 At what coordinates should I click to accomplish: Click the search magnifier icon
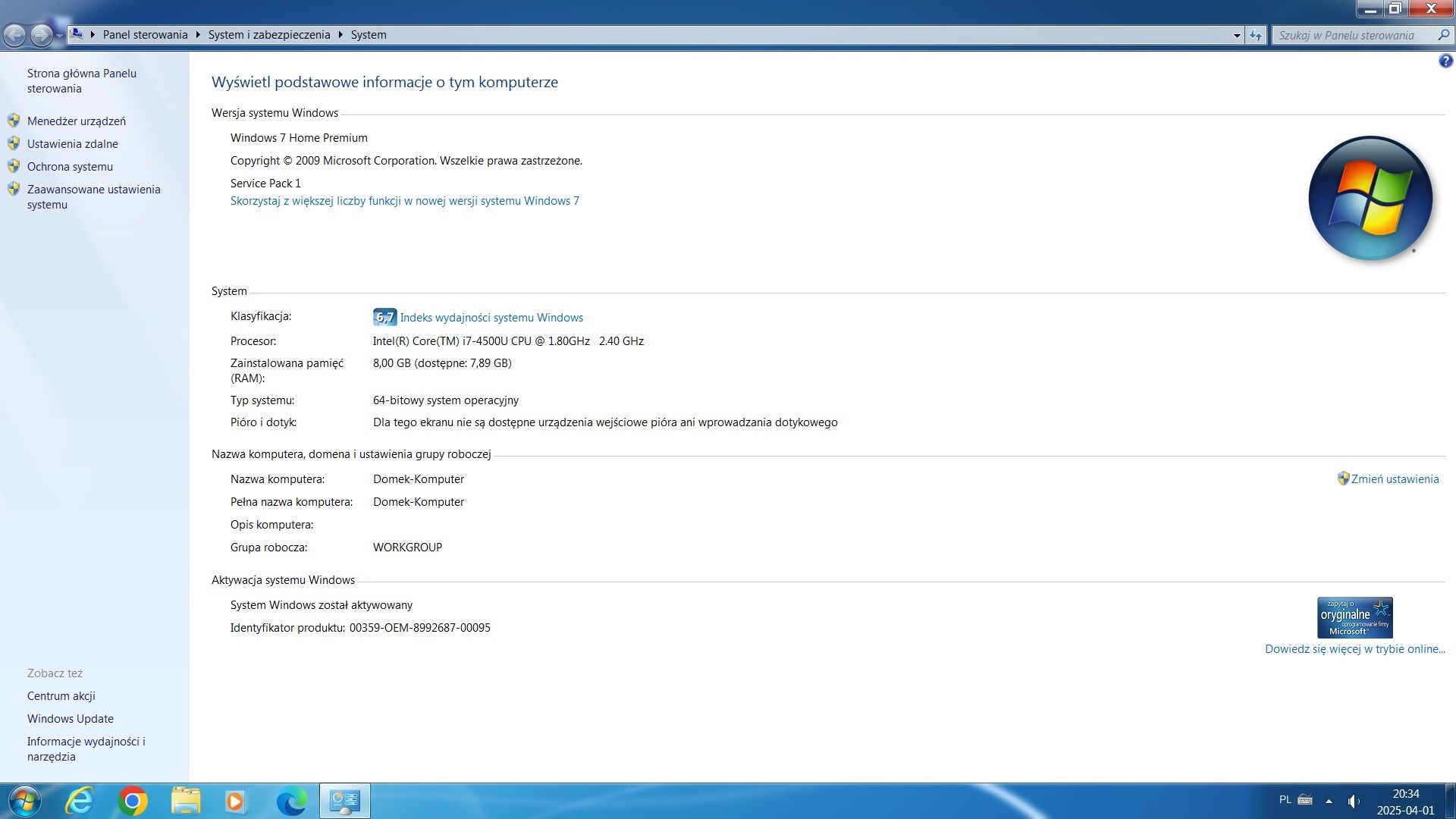[1444, 35]
